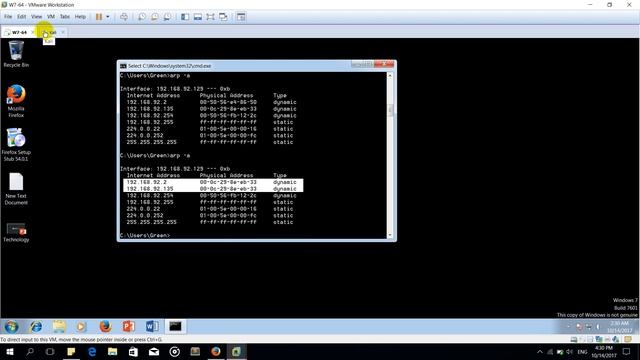Click ENG language indicator
Screen dimensions: 640x360
582,351
